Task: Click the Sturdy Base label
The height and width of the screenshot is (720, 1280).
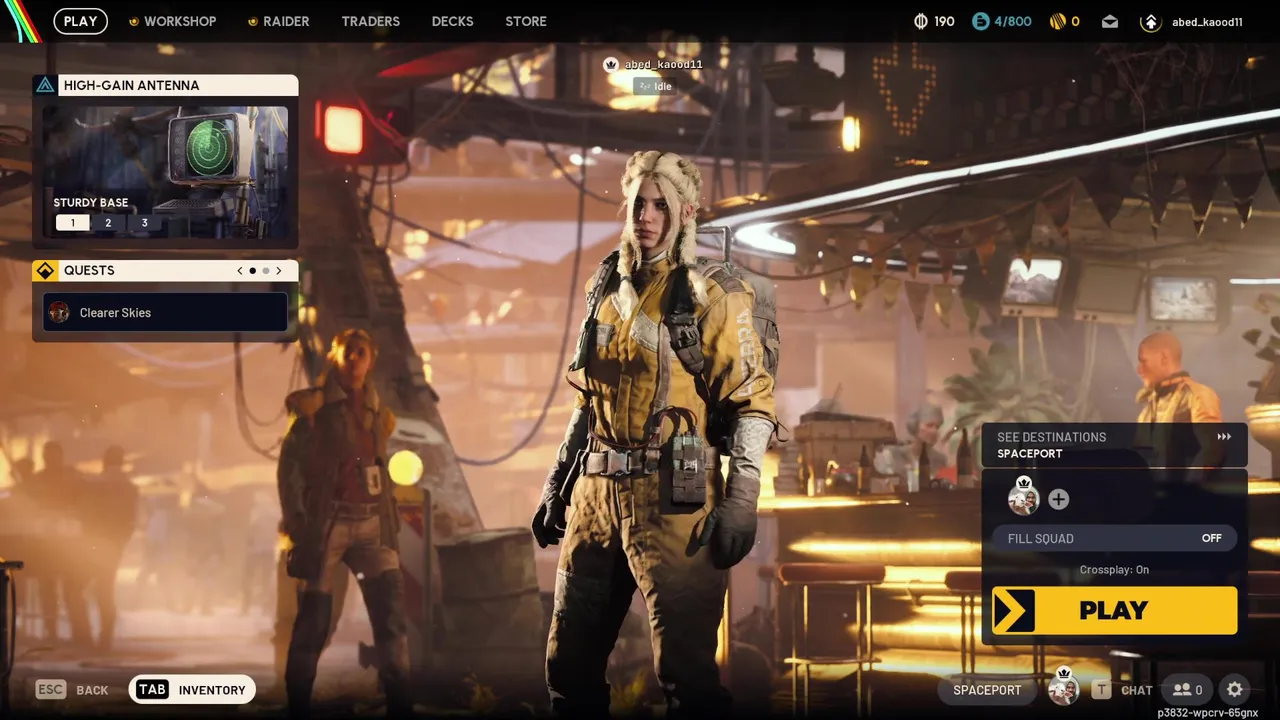Action: pos(91,202)
